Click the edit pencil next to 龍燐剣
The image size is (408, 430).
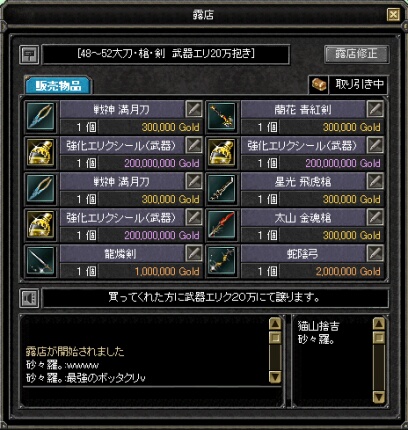click(194, 253)
